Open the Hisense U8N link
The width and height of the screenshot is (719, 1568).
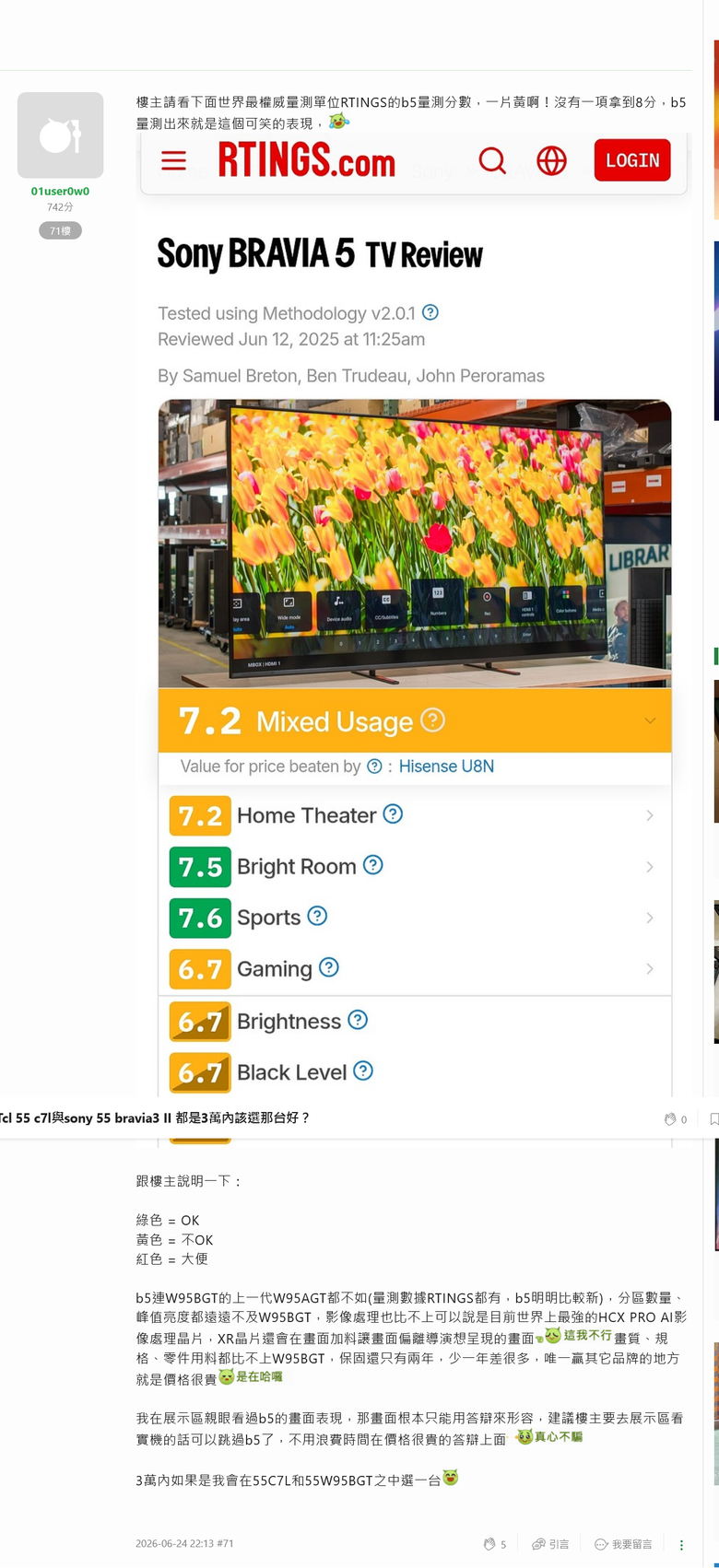[x=446, y=766]
